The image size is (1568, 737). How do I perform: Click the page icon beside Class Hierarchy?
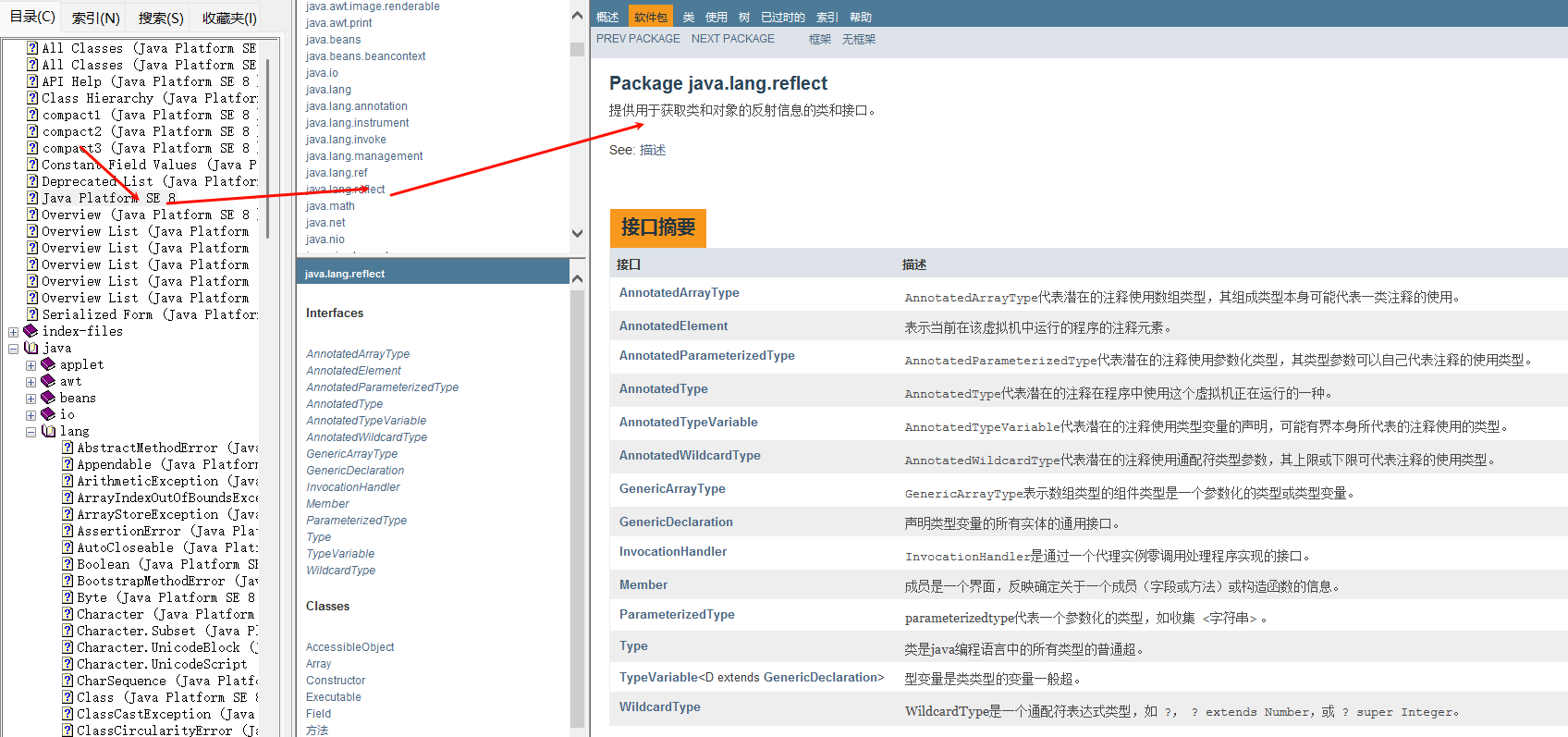click(x=32, y=98)
